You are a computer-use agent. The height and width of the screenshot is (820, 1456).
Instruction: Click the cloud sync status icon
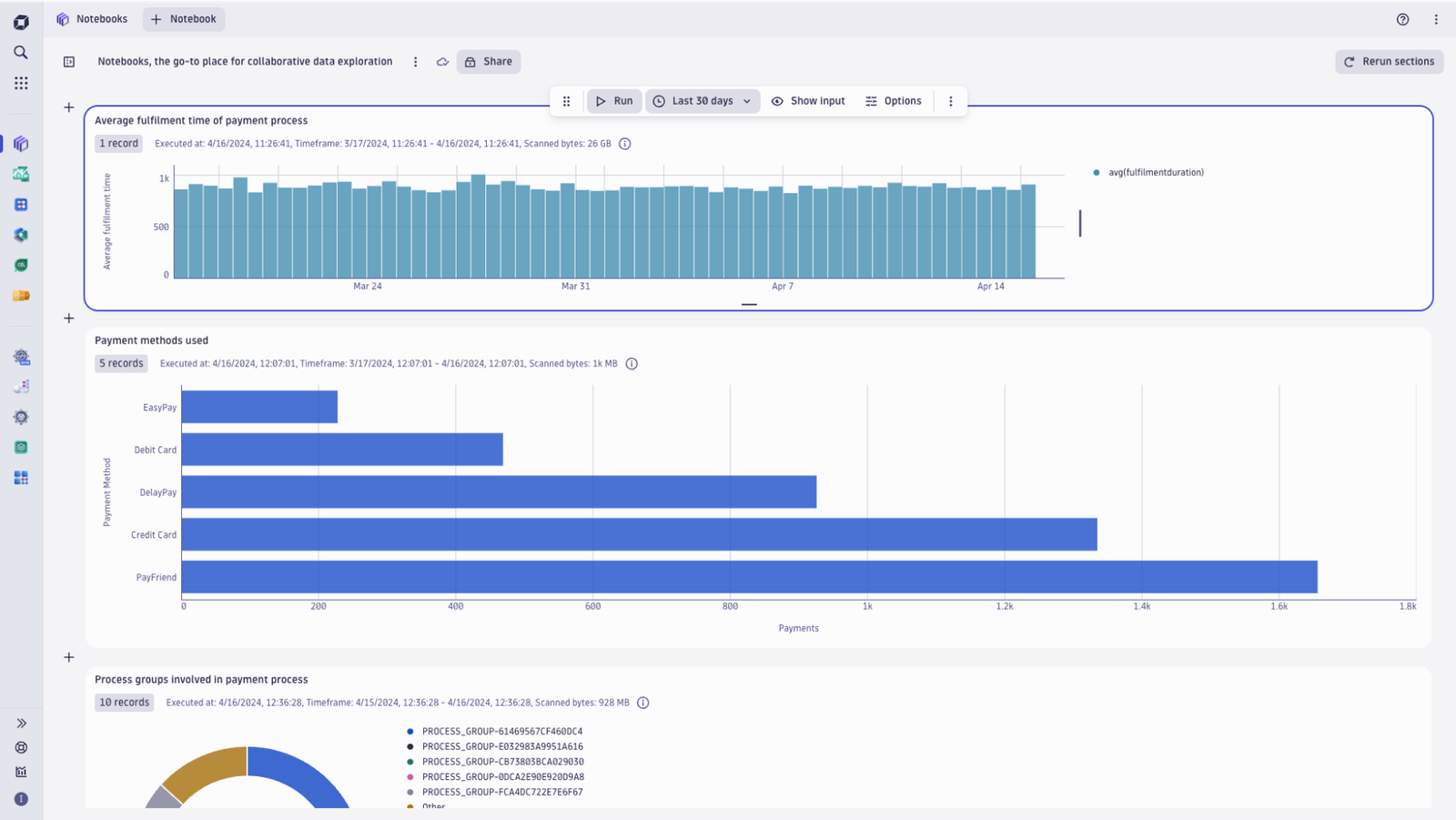coord(442,62)
